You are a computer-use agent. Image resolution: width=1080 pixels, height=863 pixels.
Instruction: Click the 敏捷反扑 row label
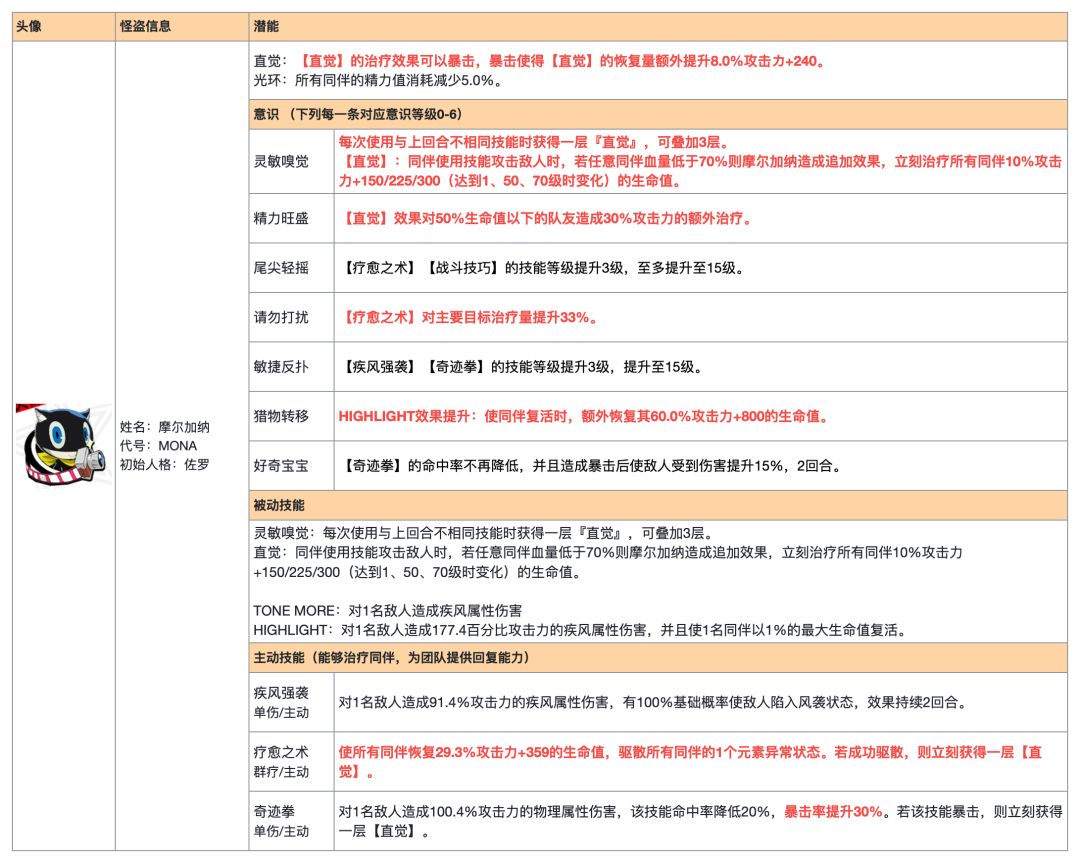tap(281, 367)
